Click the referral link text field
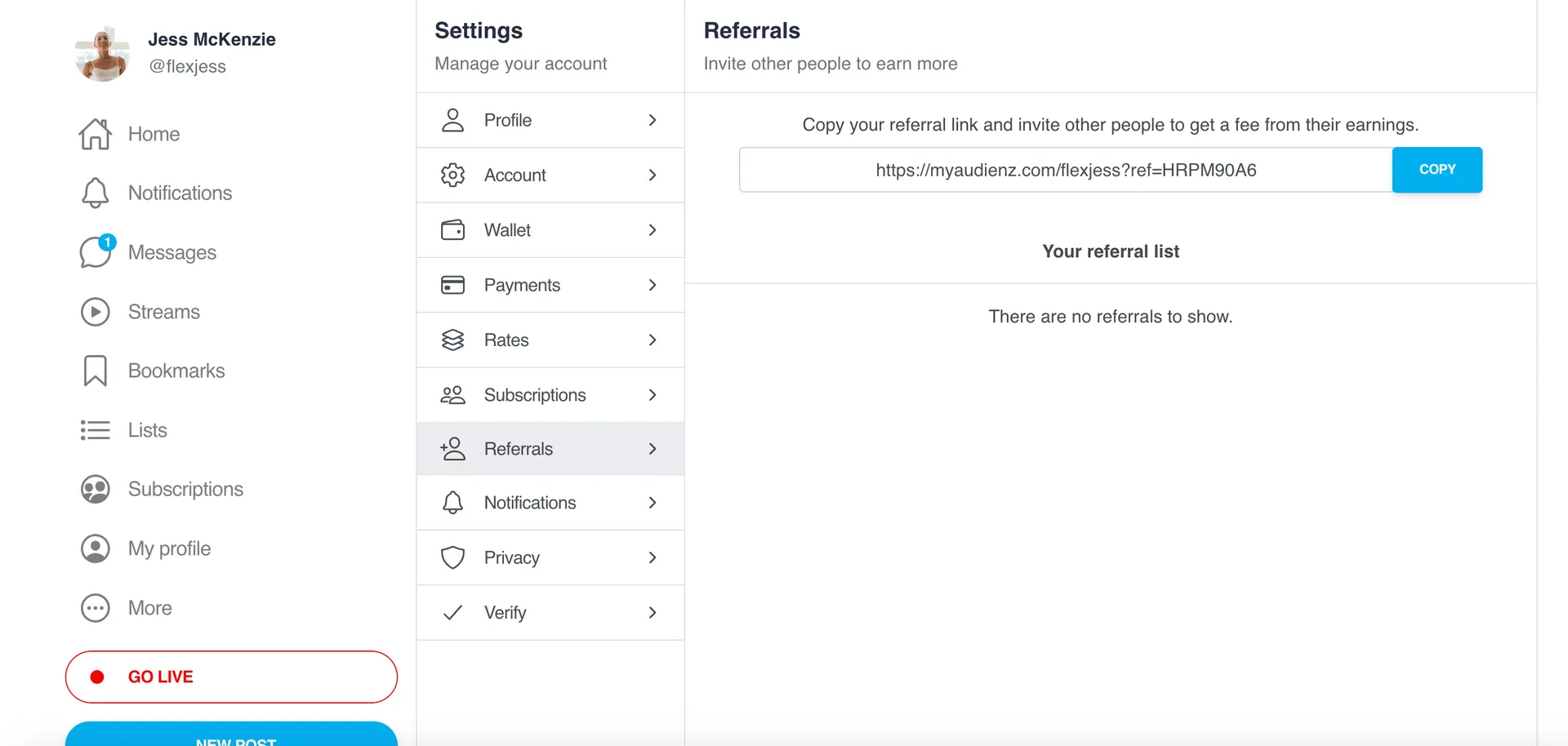 point(1066,170)
